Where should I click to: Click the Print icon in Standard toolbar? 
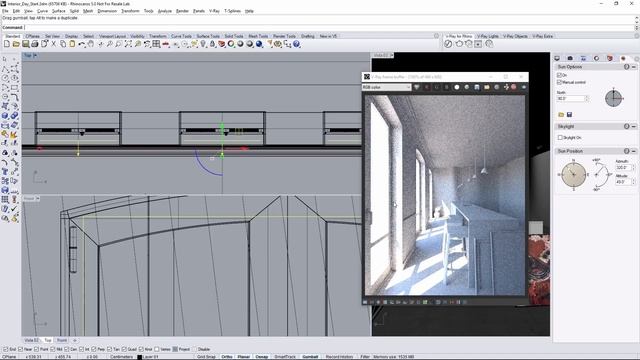click(x=35, y=44)
